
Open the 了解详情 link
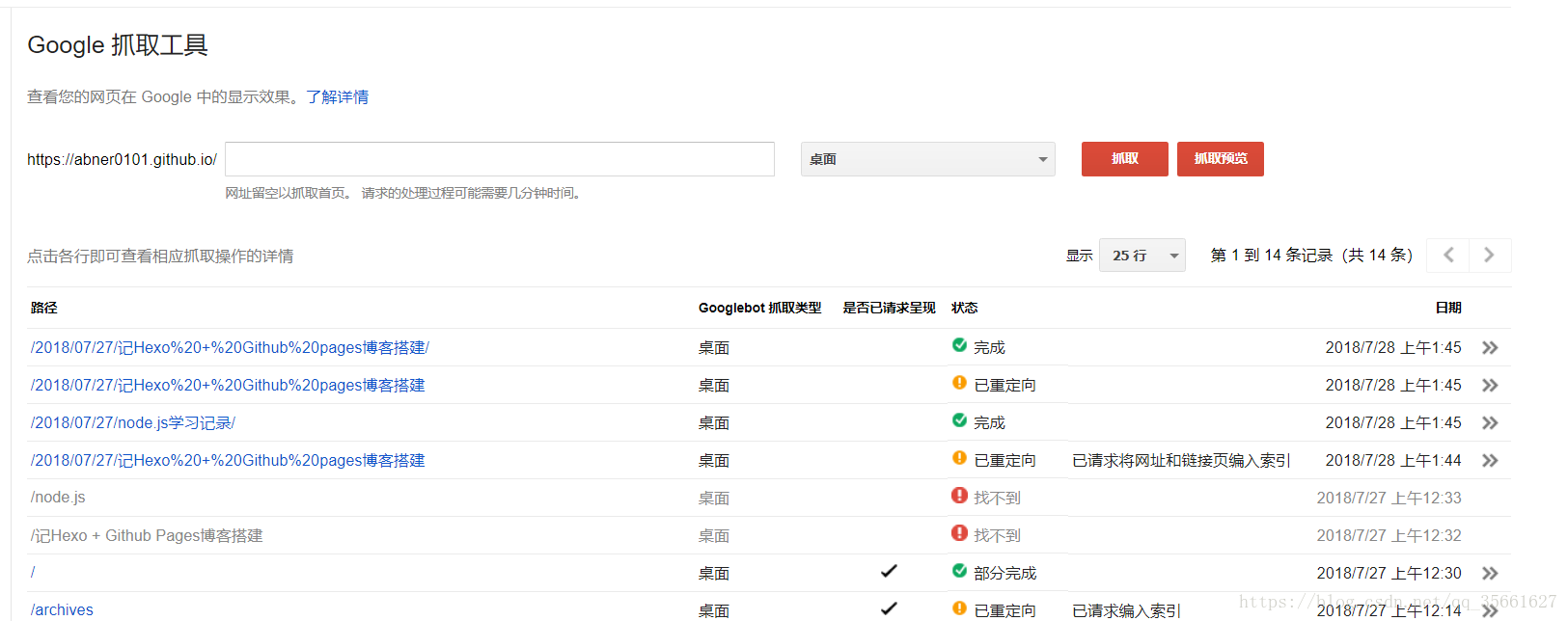coord(338,97)
